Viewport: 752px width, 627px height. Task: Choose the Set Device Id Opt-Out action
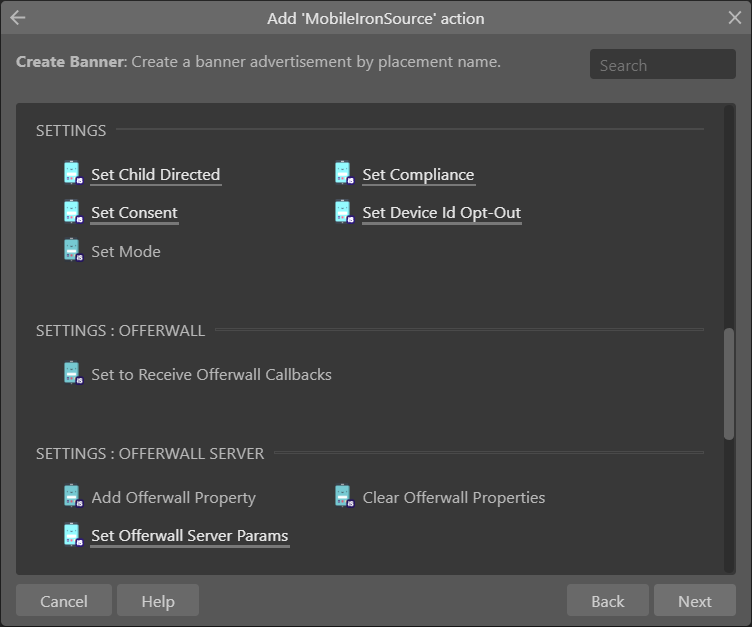click(441, 213)
